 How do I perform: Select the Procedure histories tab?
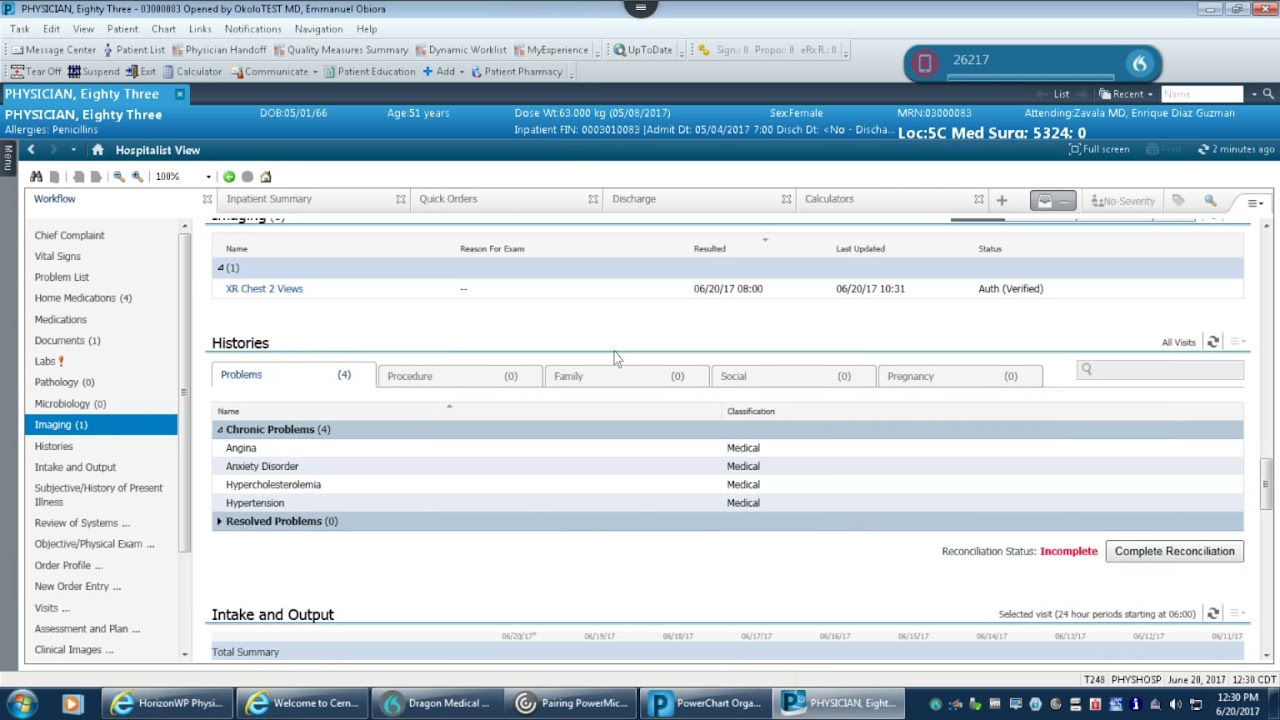[460, 376]
